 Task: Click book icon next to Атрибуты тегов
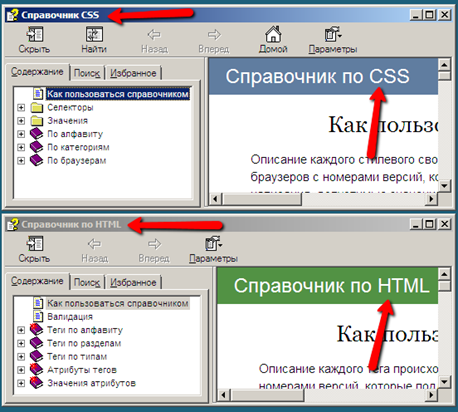coord(37,369)
